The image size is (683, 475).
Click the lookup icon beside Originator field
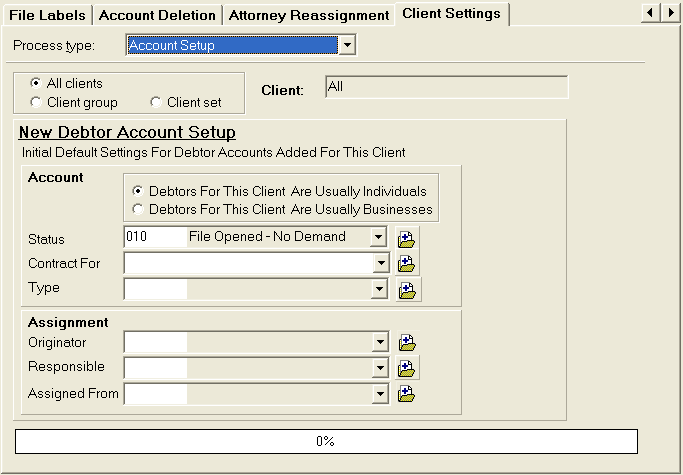point(406,343)
